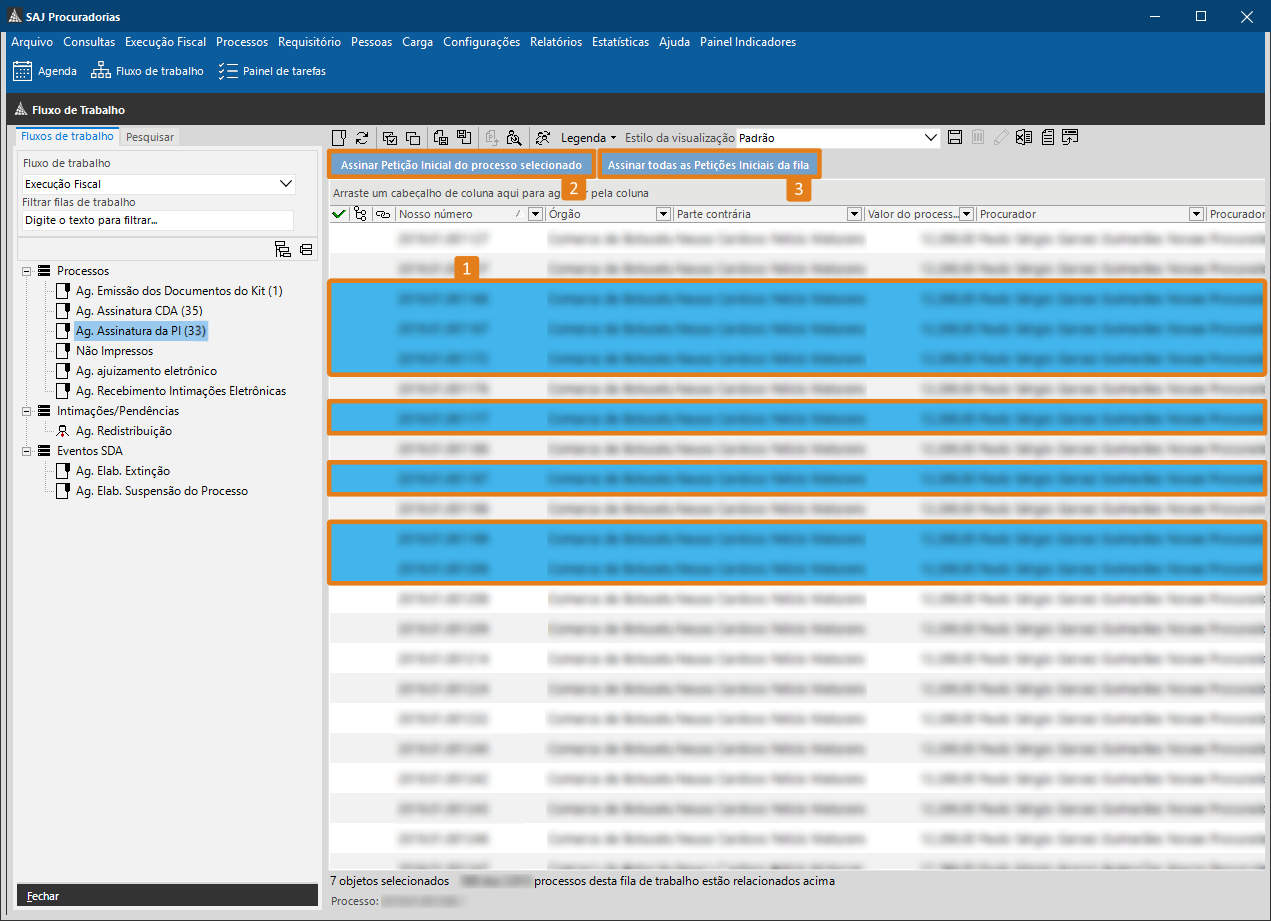
Task: Open the Execução Fiscal menu
Action: point(165,42)
